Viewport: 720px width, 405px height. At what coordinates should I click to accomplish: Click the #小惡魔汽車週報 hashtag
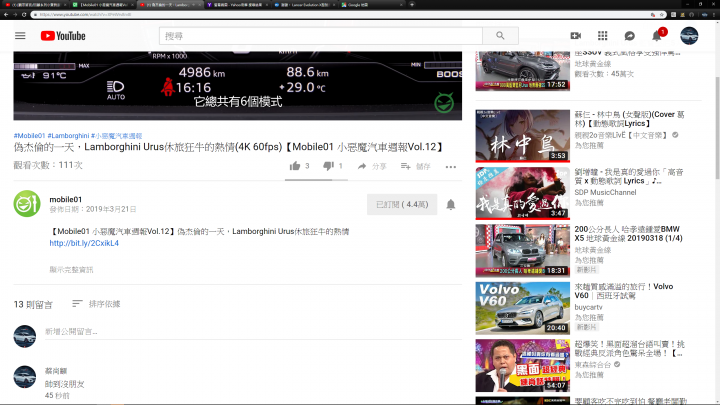117,136
